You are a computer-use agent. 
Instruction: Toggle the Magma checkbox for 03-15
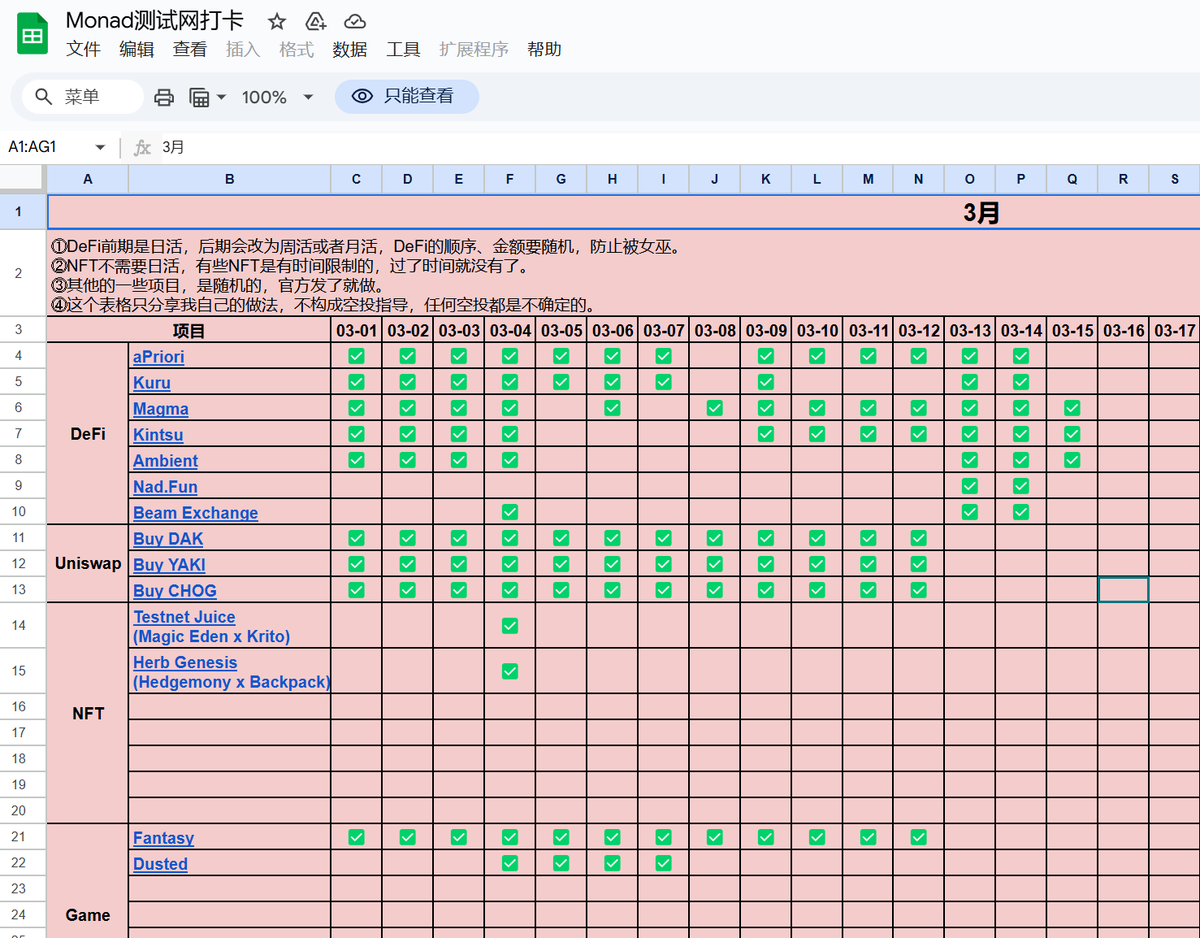1072,408
